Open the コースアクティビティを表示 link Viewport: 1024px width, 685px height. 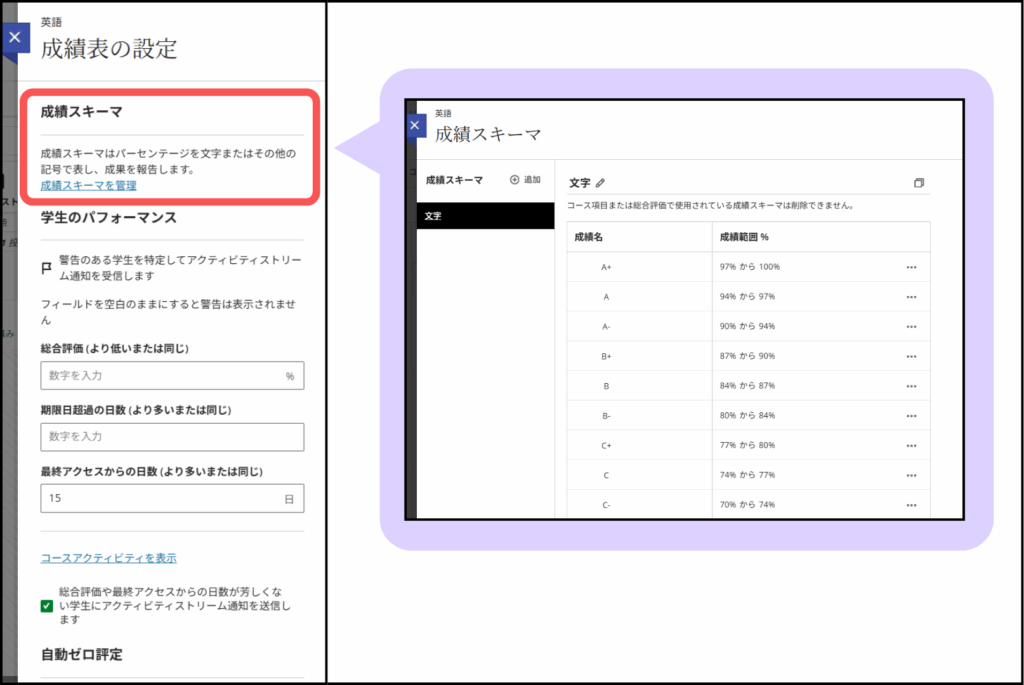pyautogui.click(x=108, y=558)
